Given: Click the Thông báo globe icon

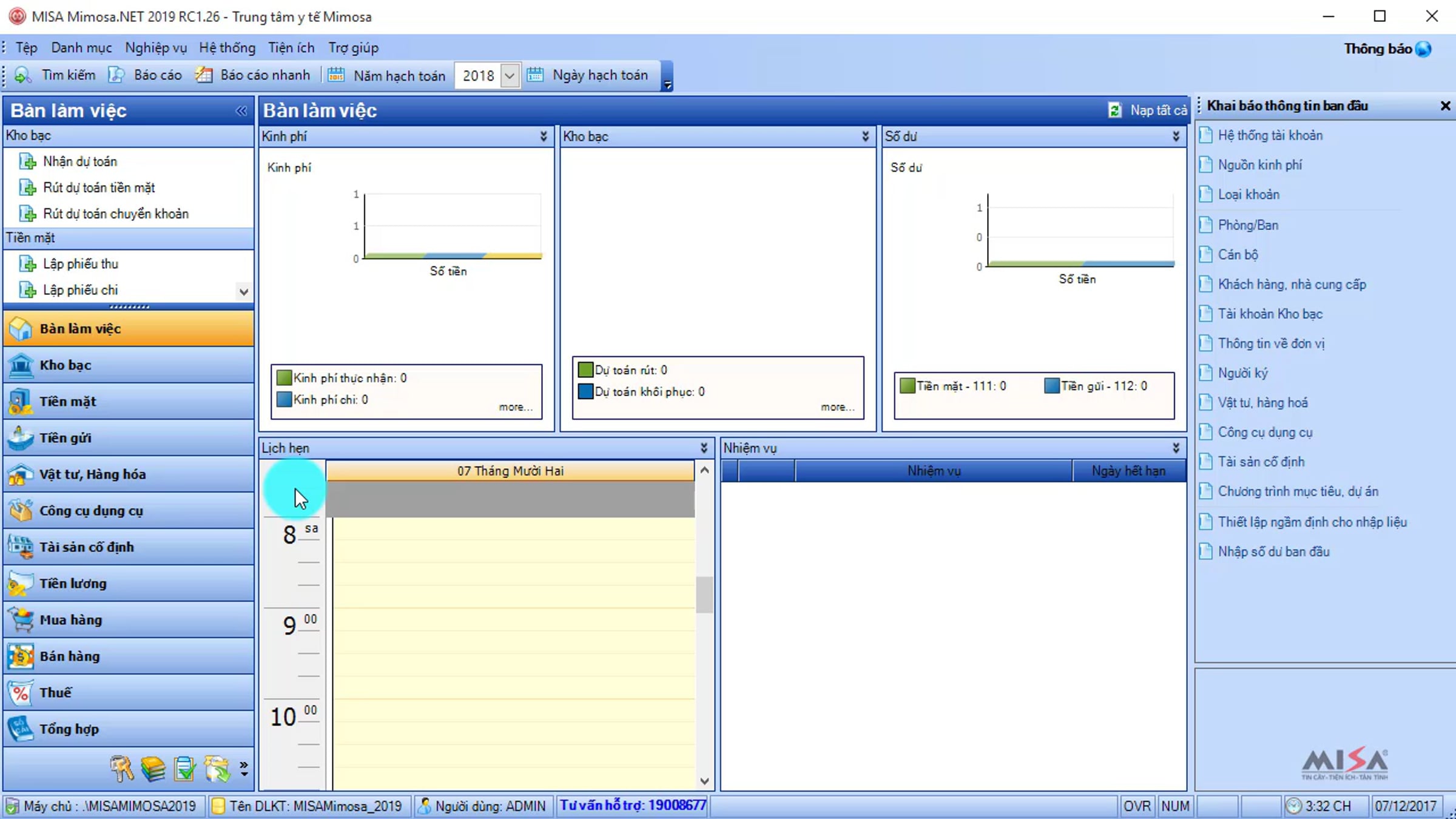Looking at the screenshot, I should pos(1423,49).
